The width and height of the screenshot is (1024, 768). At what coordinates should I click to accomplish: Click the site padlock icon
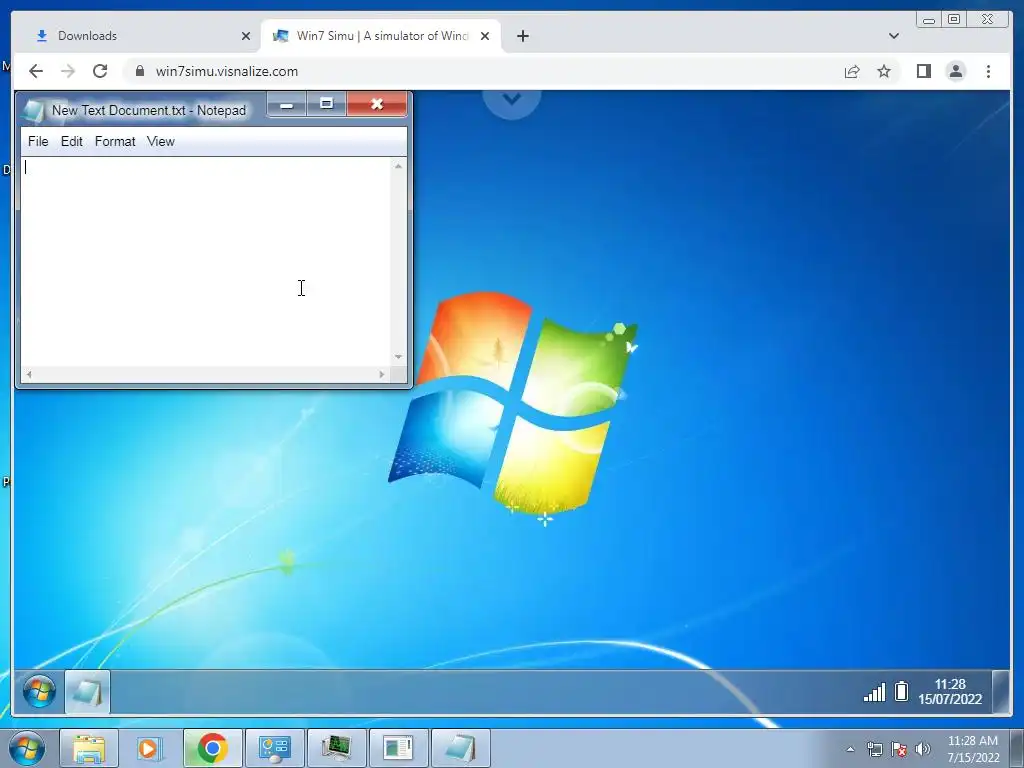[140, 71]
